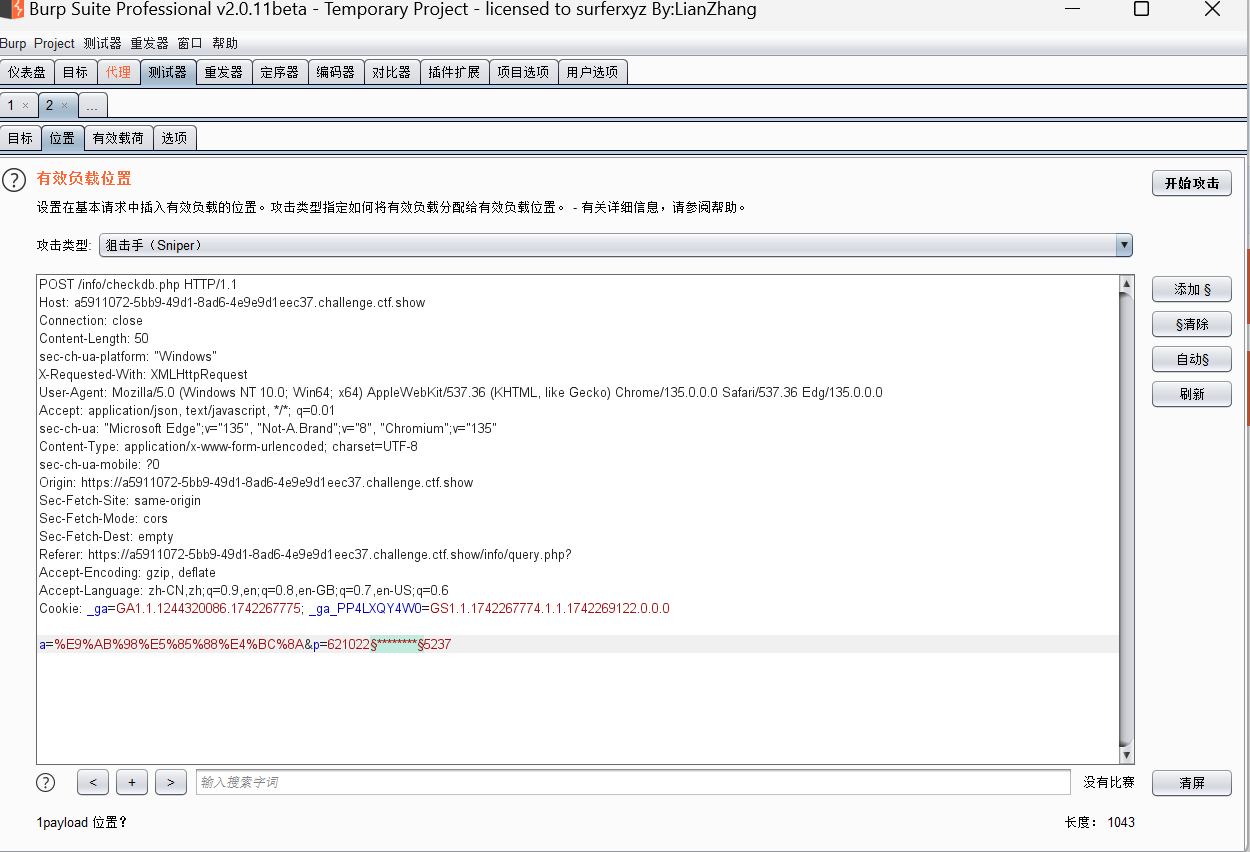This screenshot has height=852, width=1250.
Task: Open help for payload positions section
Action: (13, 180)
